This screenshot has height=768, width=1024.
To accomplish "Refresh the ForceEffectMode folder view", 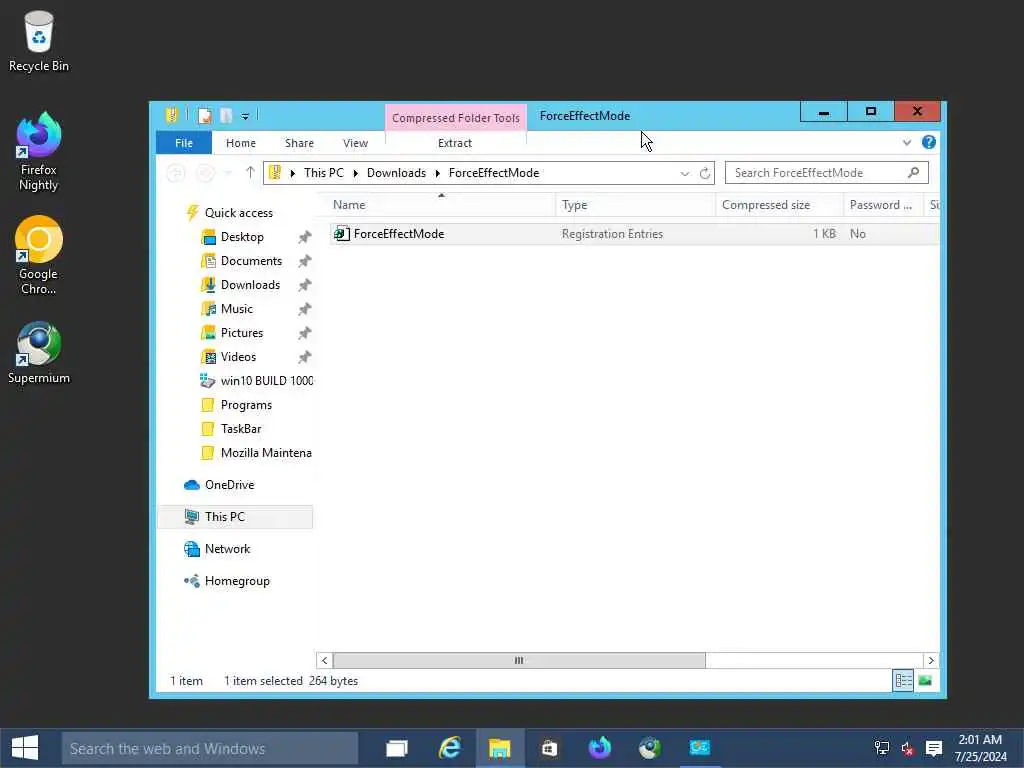I will 705,173.
